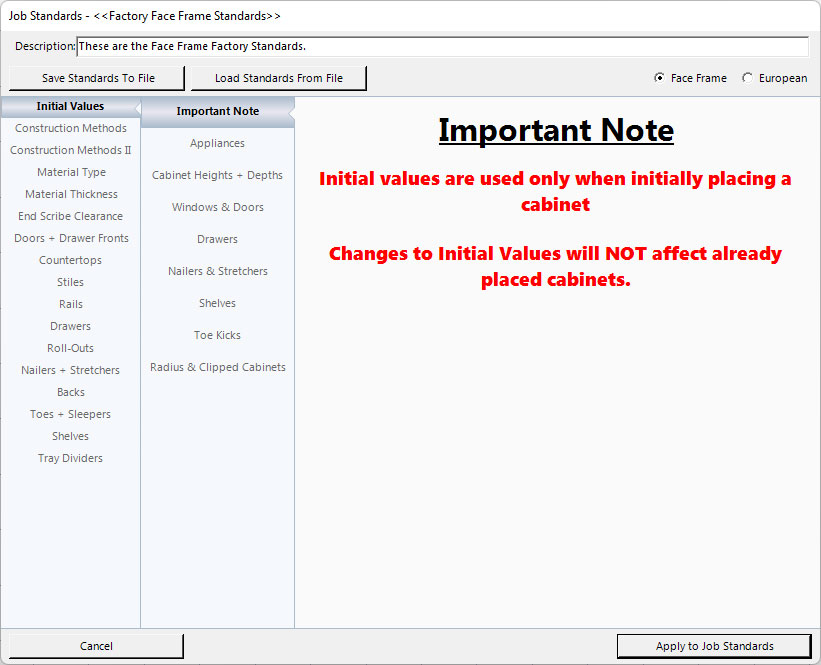
Task: Open the Countertops category
Action: (x=71, y=260)
